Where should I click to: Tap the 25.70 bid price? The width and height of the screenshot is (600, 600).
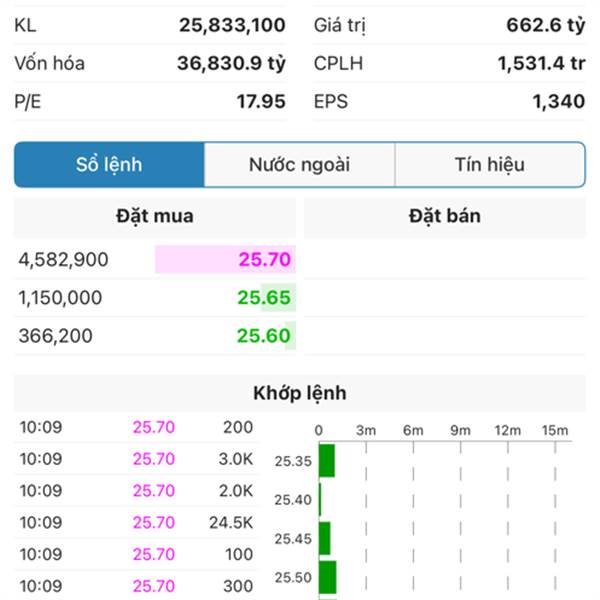(x=265, y=259)
